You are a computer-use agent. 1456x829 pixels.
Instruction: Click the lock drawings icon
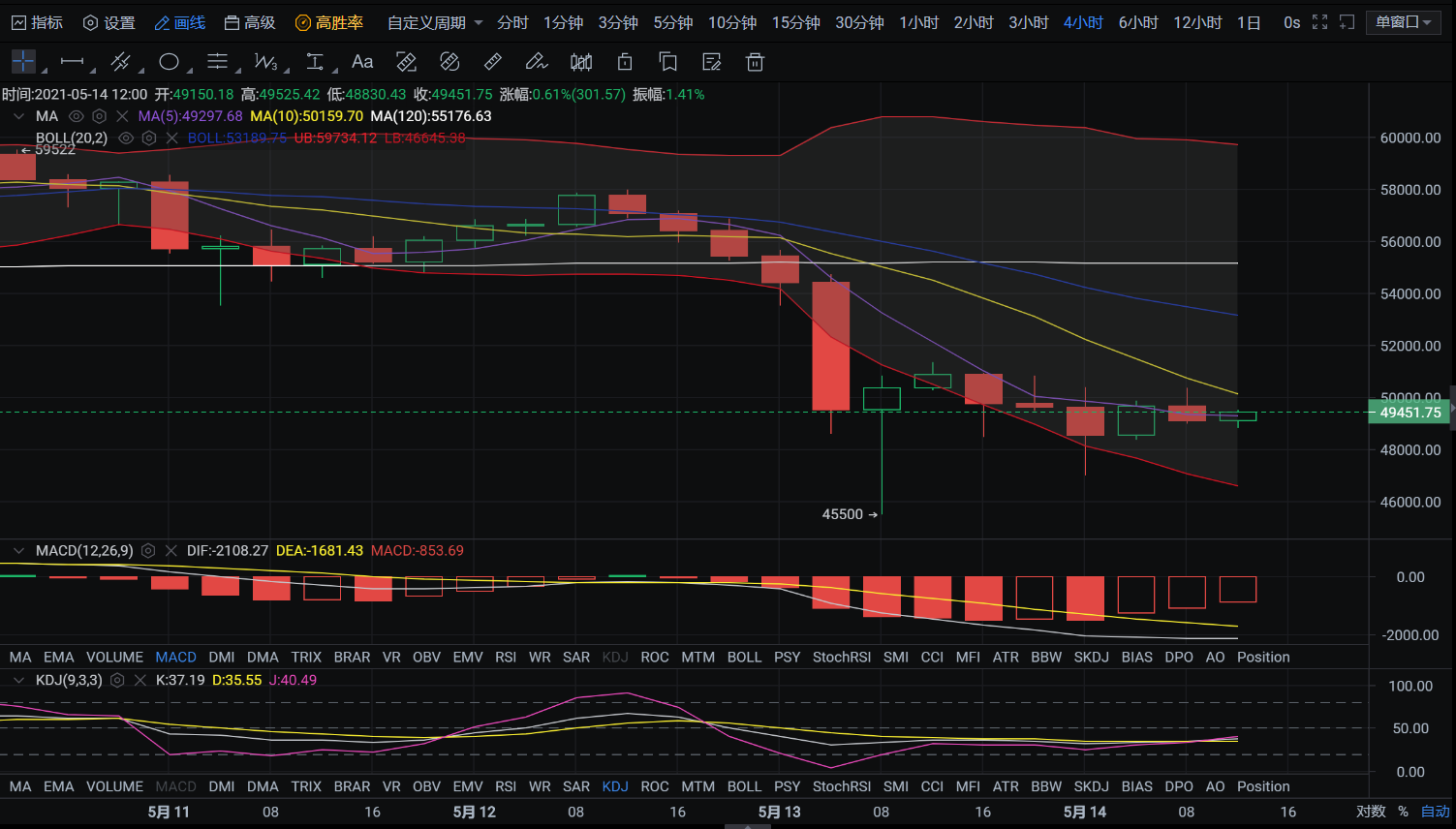625,62
